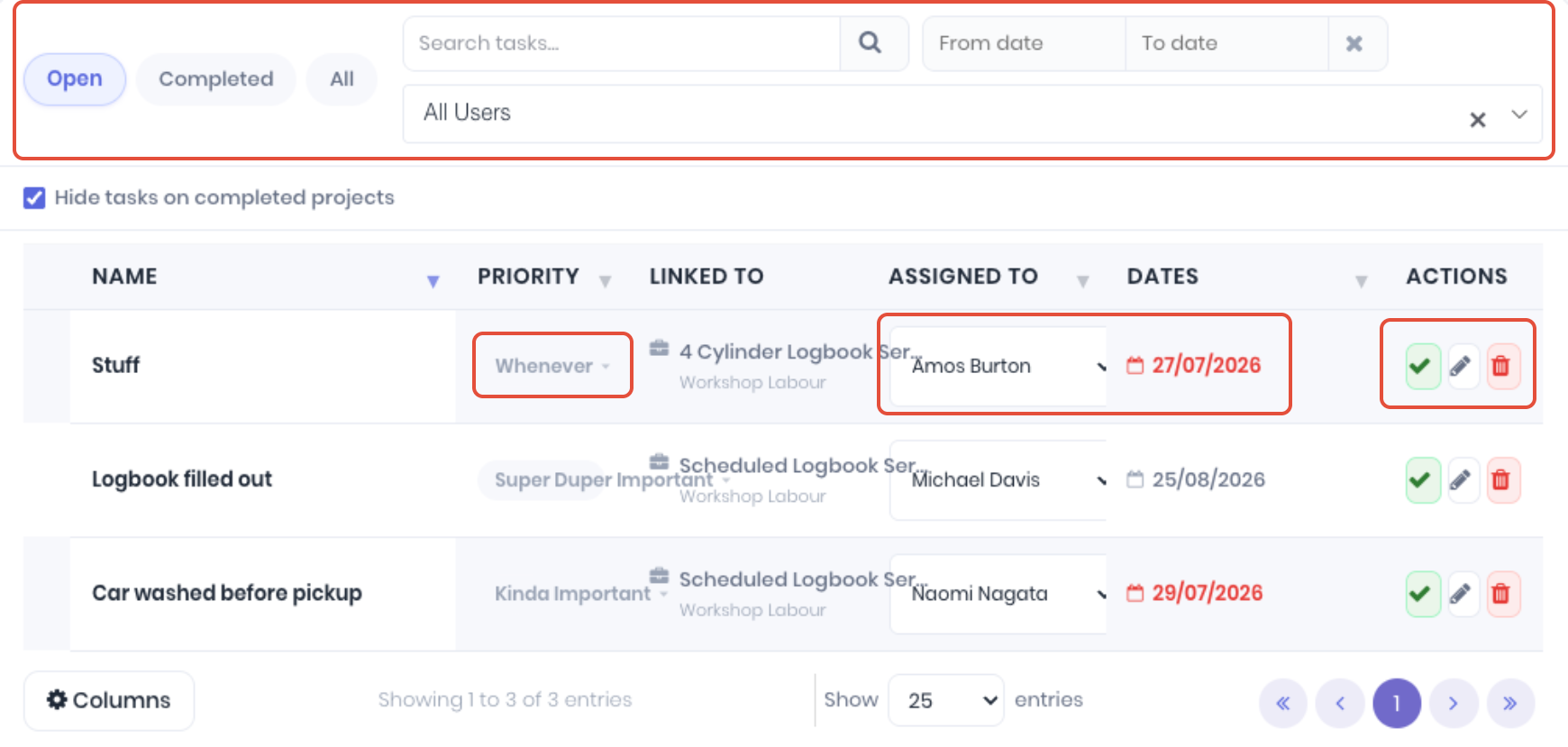Clear the All Users selection
This screenshot has width=1568, height=747.
click(x=1478, y=119)
